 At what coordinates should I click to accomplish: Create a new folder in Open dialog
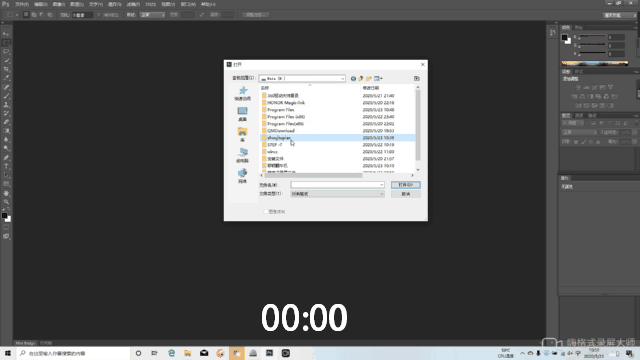[x=369, y=78]
